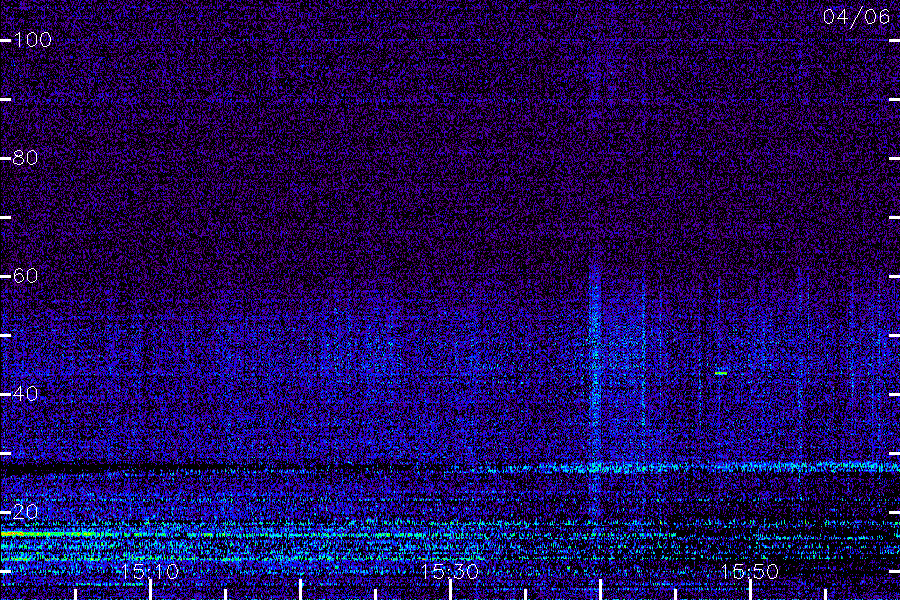This screenshot has height=600, width=900.
Task: Click the 20 frequency axis label
Action: click(25, 512)
